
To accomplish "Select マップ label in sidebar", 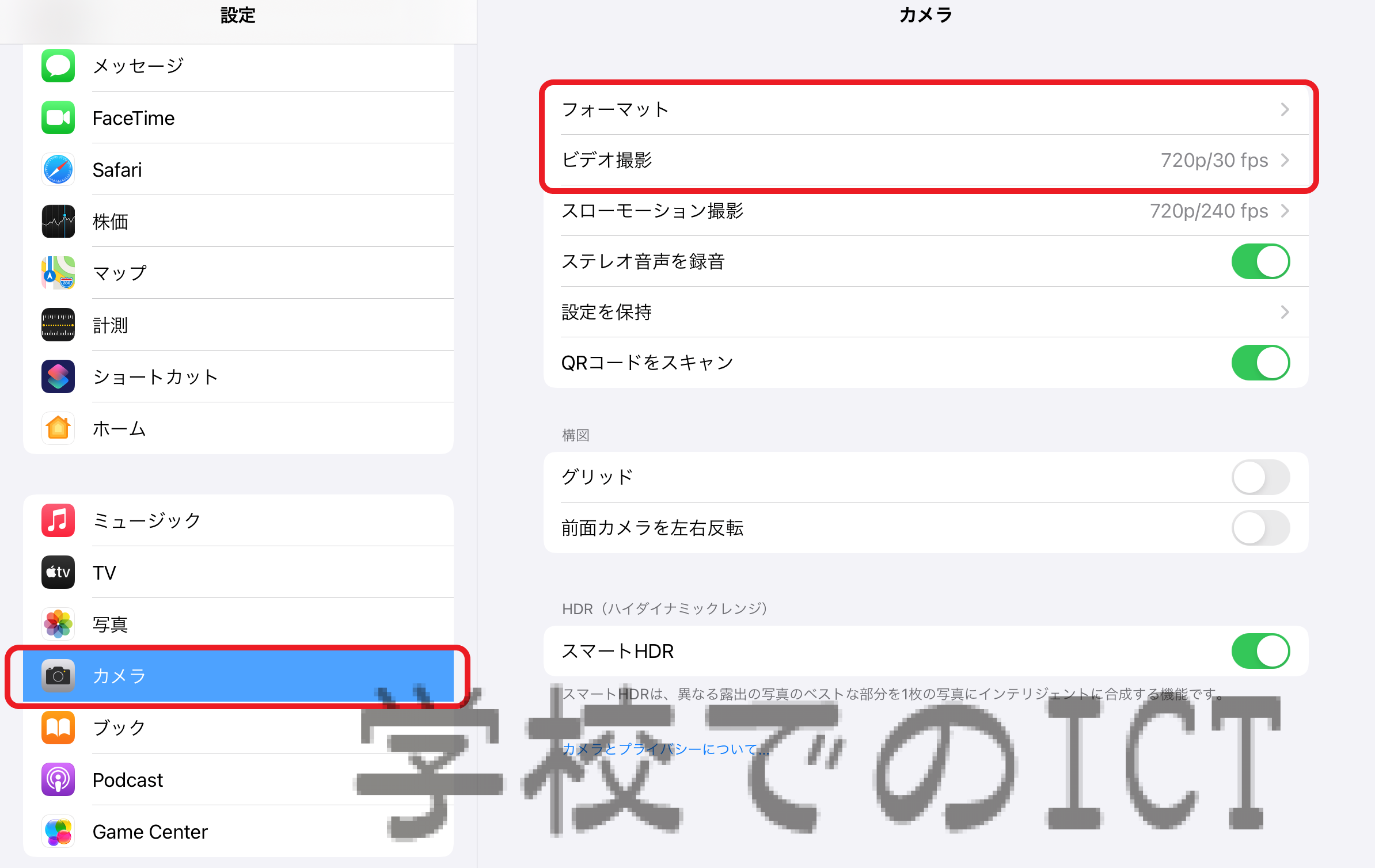I will point(120,273).
